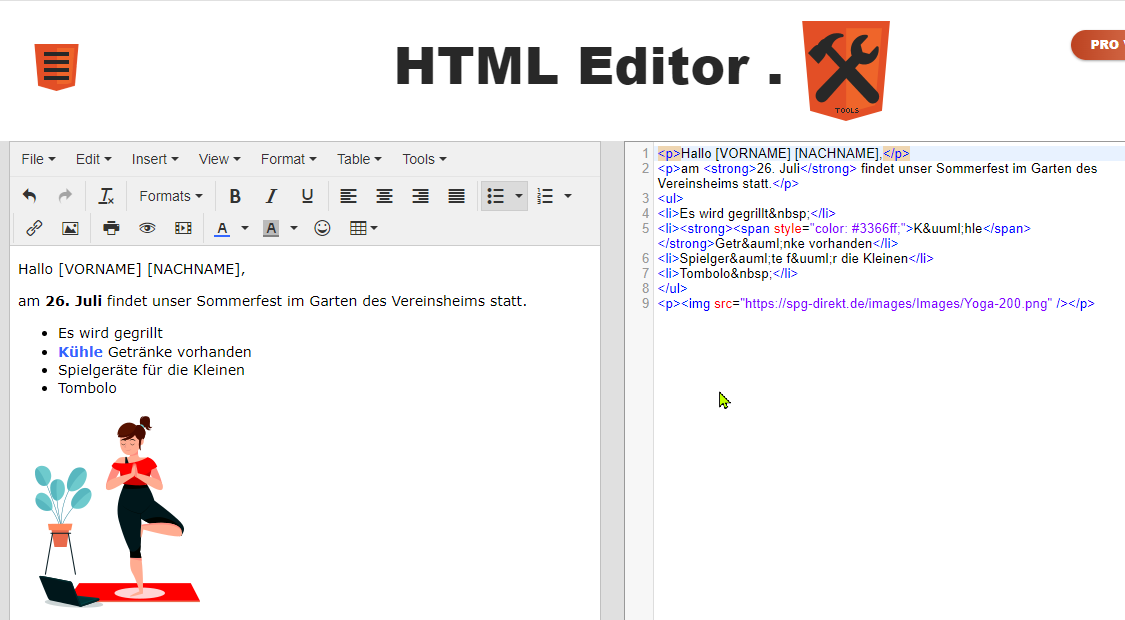Insert a link with the chain icon
1125x620 pixels.
coord(34,228)
